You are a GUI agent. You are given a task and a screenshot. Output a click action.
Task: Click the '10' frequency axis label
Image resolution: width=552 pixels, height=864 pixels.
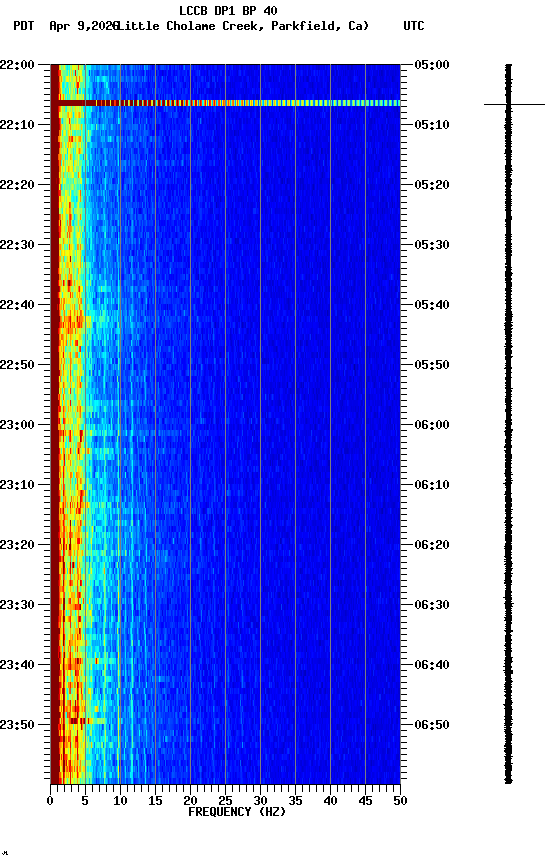click(x=120, y=801)
